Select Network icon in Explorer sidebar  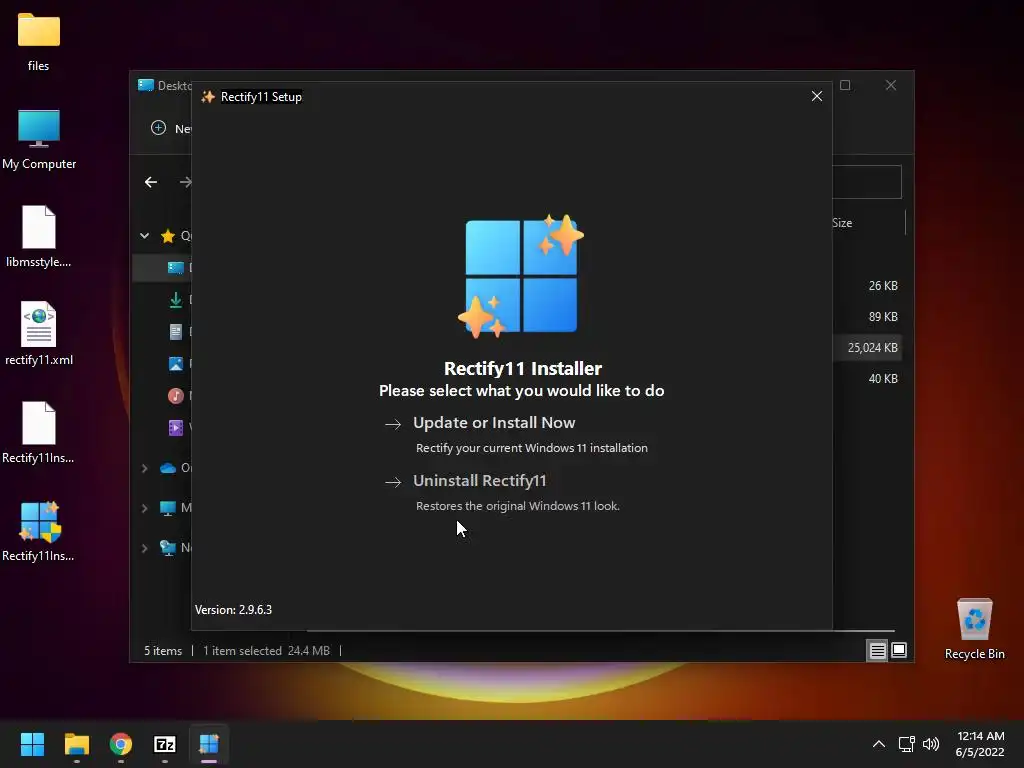(168, 548)
